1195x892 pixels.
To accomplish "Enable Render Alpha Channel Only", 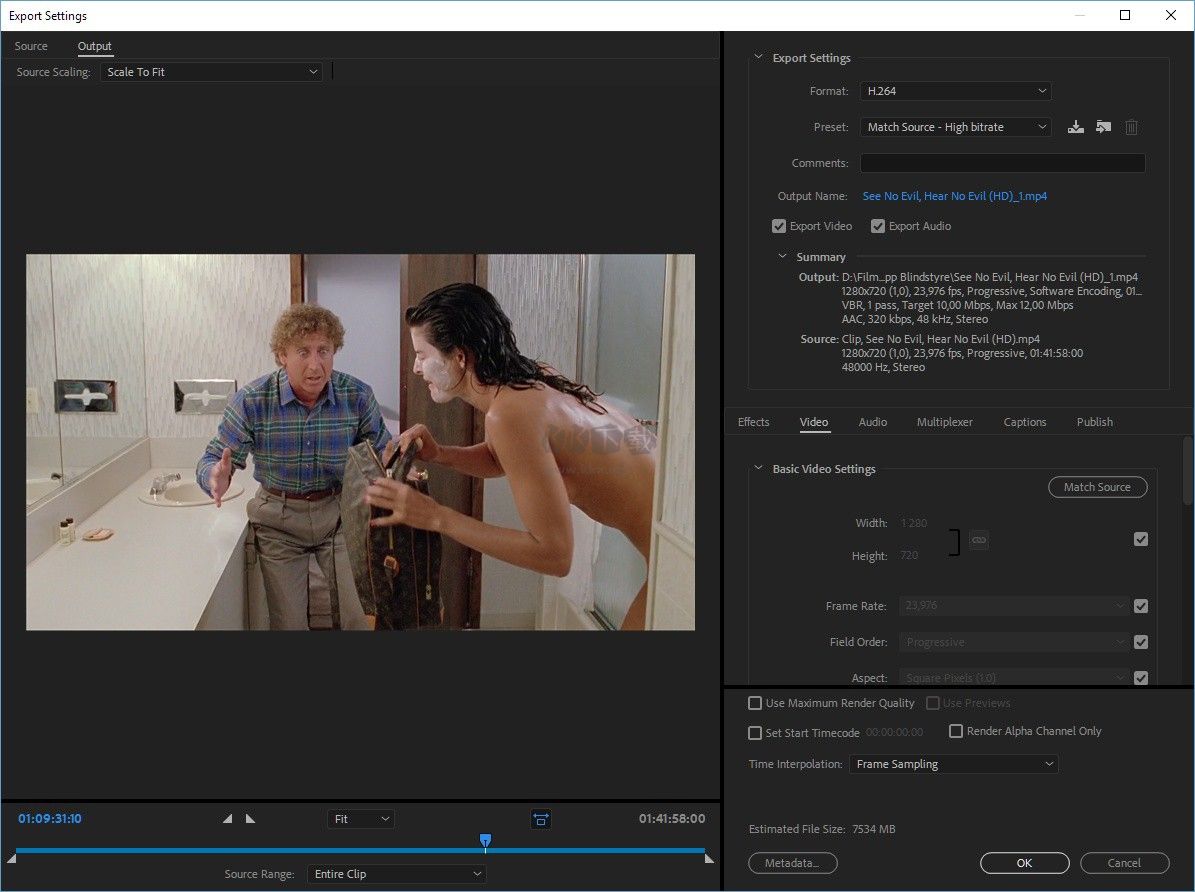I will (956, 731).
